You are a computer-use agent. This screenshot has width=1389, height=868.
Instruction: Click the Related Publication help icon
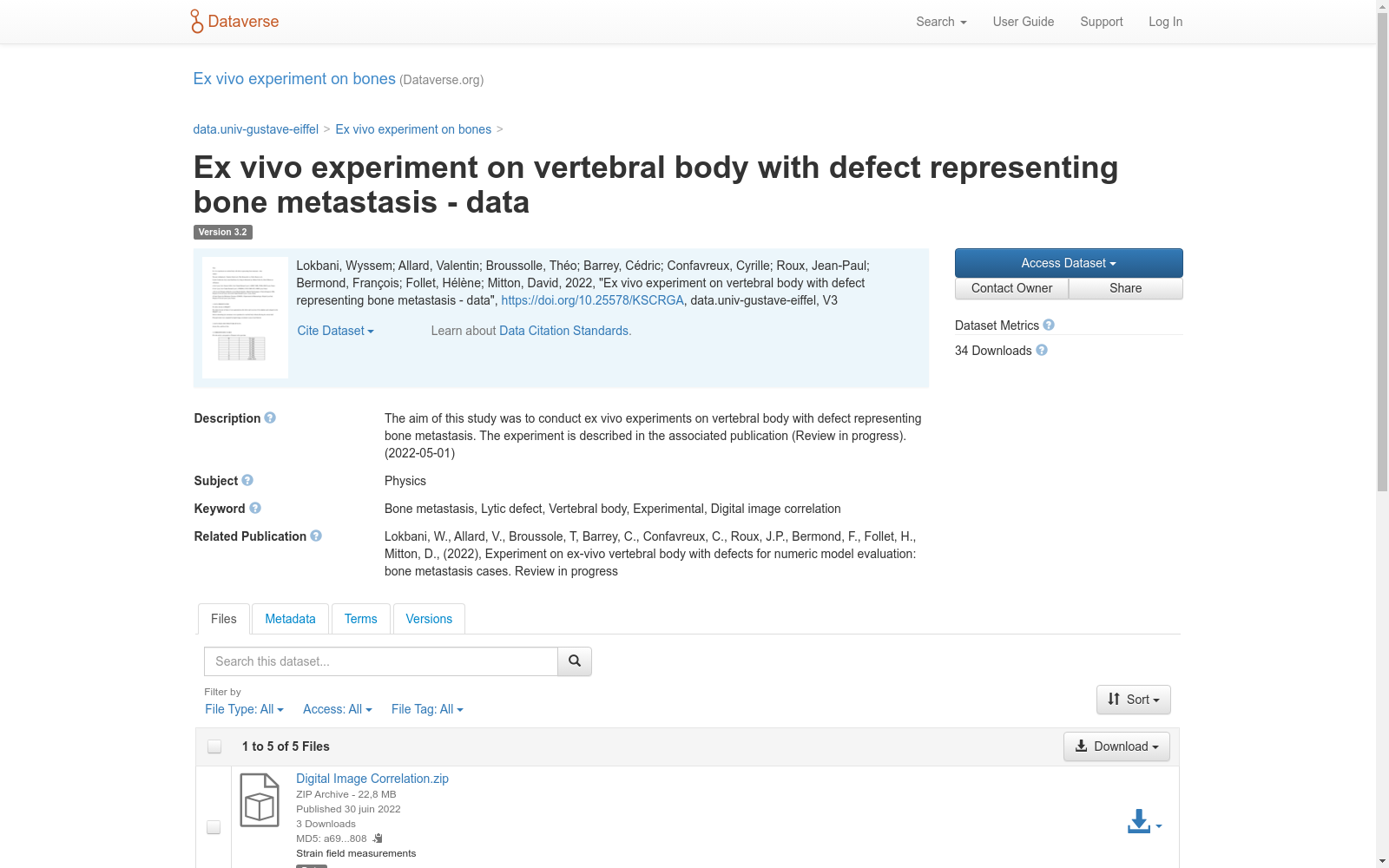[x=316, y=536]
